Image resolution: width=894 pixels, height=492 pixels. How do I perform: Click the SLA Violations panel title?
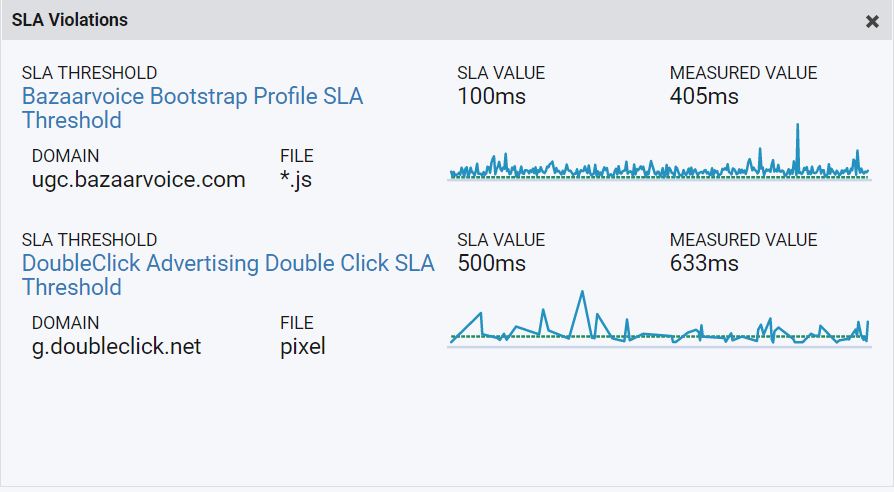tap(70, 20)
